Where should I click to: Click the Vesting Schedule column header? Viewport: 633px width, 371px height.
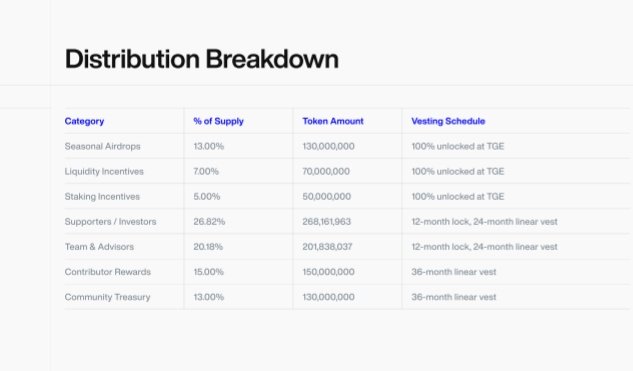pyautogui.click(x=448, y=121)
